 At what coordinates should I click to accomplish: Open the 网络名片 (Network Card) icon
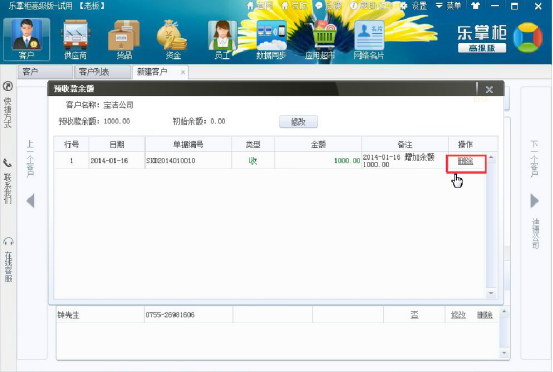[x=369, y=39]
